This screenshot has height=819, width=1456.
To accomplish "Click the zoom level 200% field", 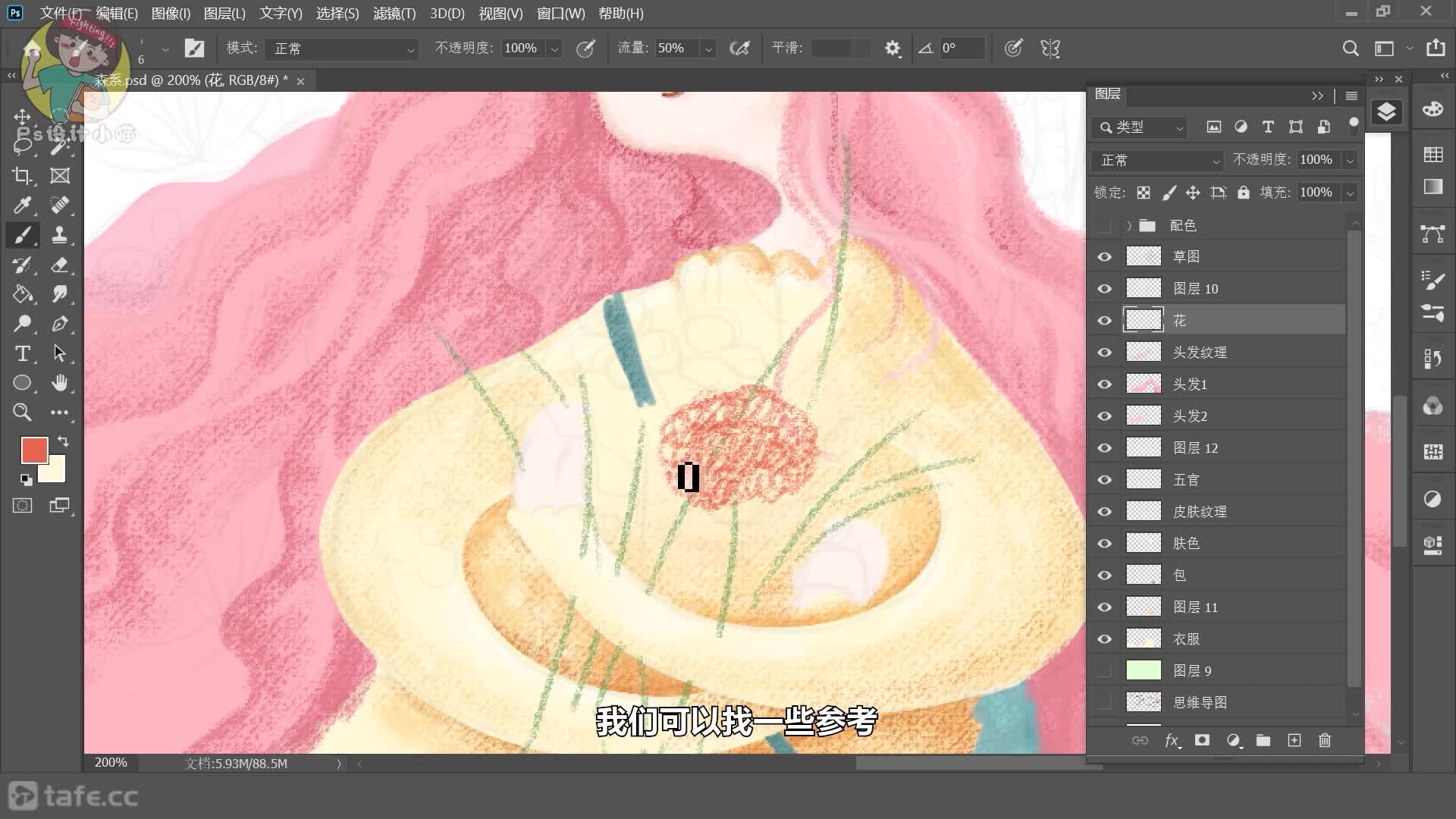I will click(111, 763).
